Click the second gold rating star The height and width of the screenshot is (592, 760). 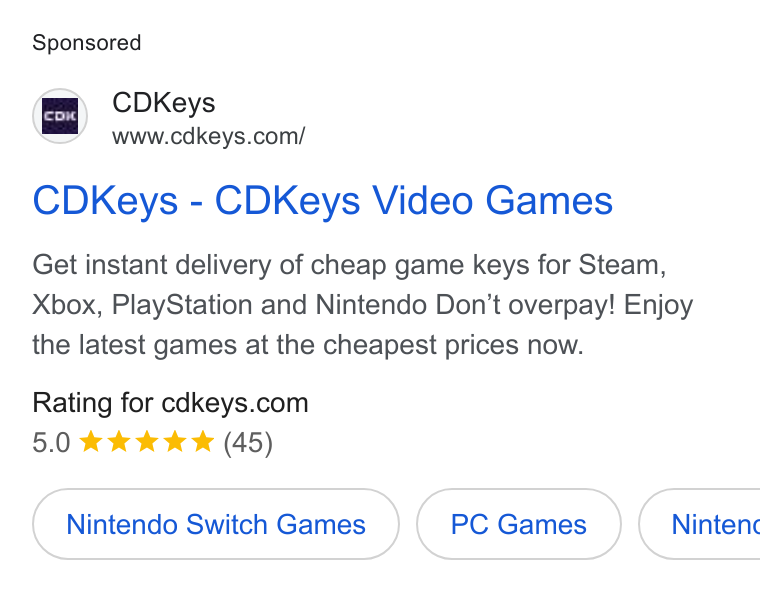(119, 442)
